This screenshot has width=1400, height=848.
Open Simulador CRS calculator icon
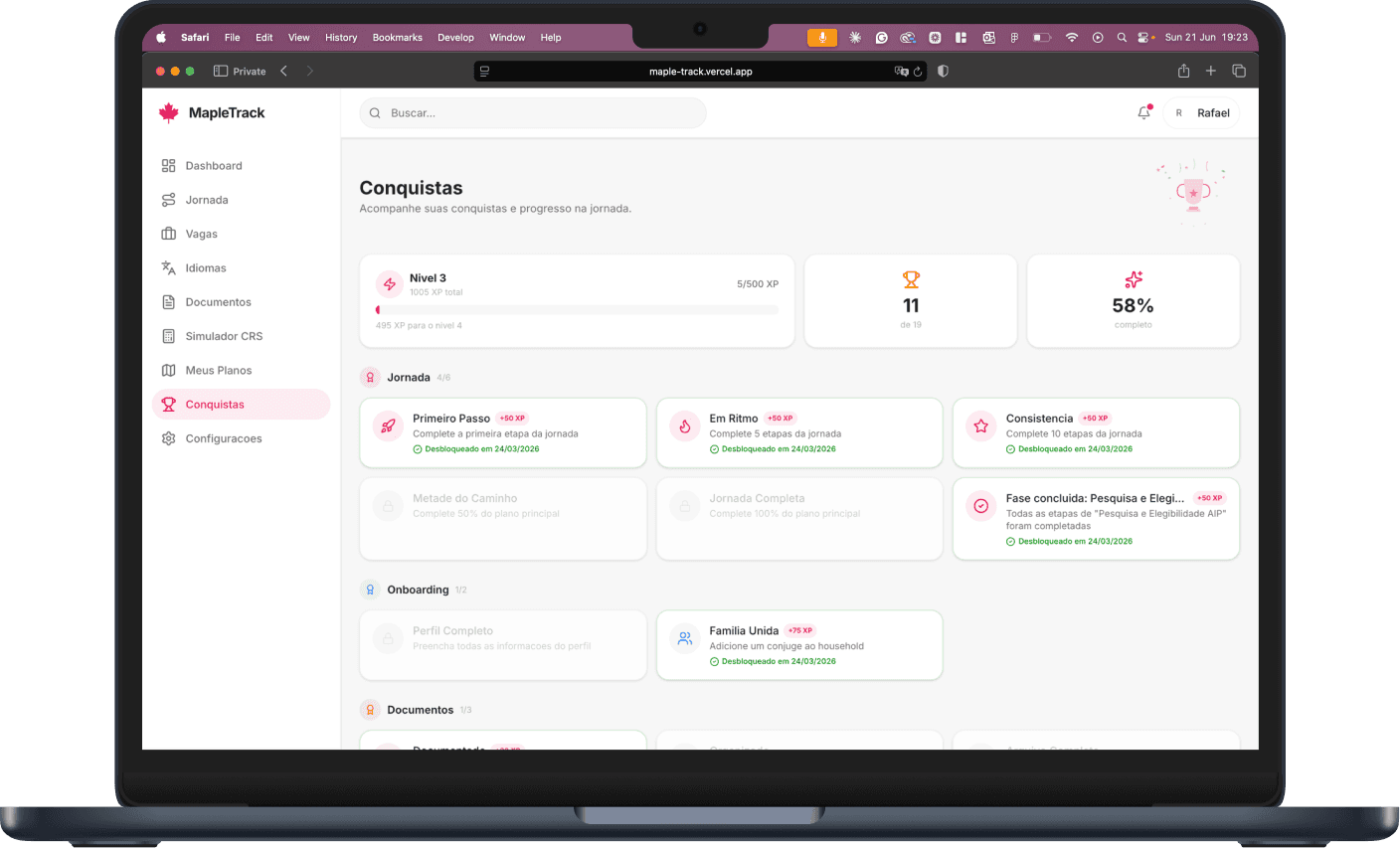[168, 336]
